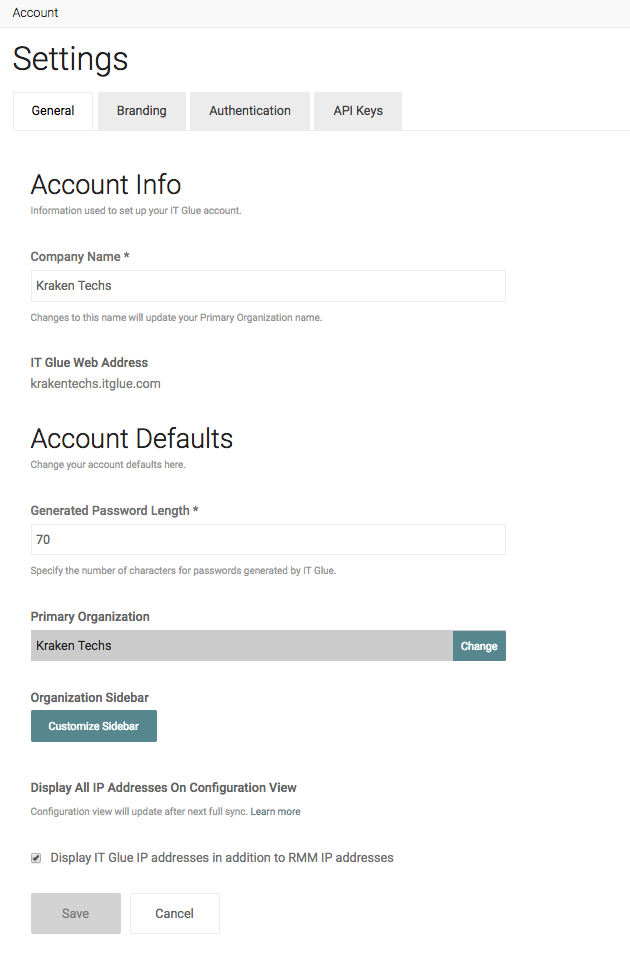Click the Primary Organization Kraken Techs field
Viewport: 630px width, 958px height.
(241, 646)
